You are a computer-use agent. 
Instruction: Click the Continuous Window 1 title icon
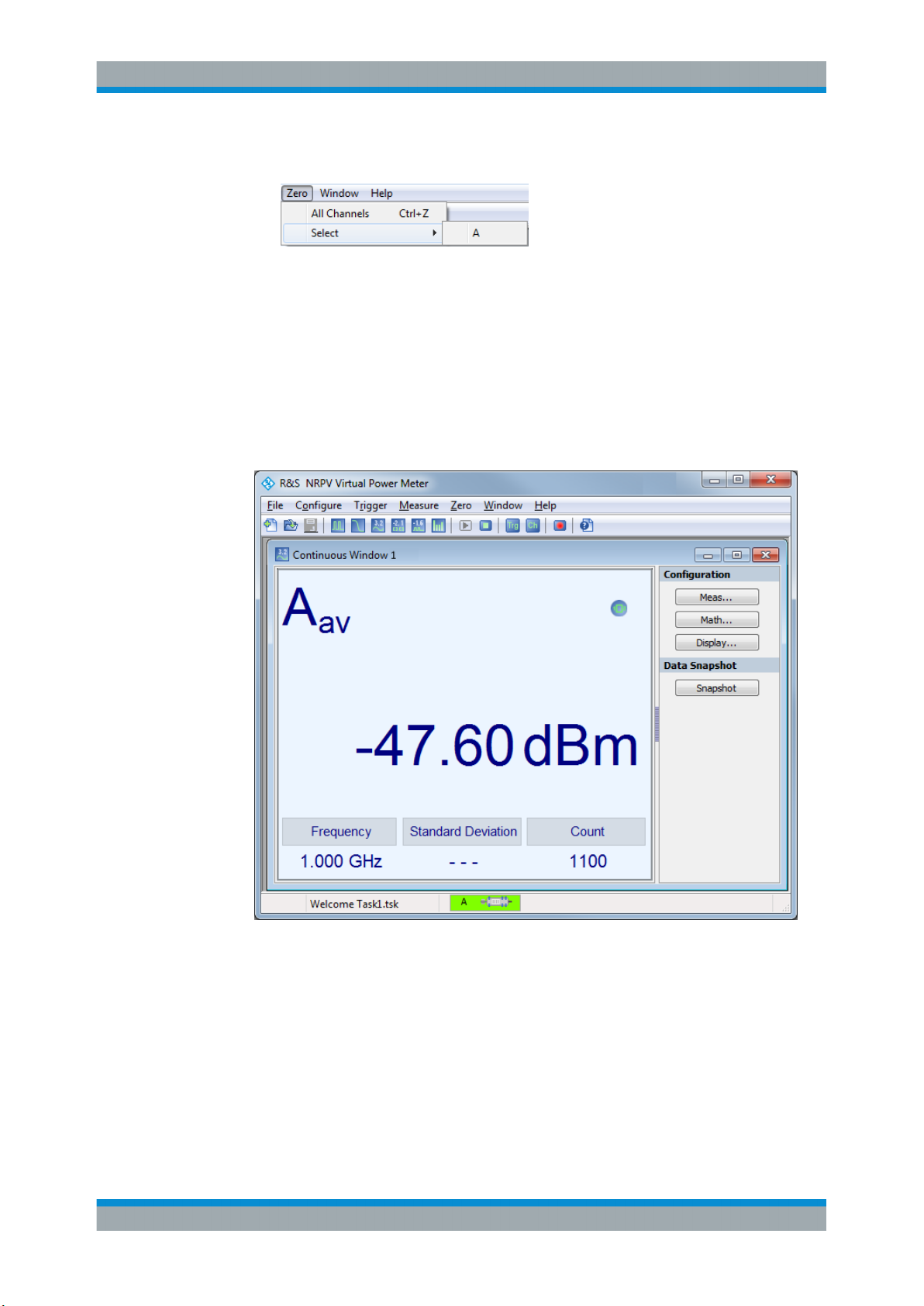coord(282,555)
